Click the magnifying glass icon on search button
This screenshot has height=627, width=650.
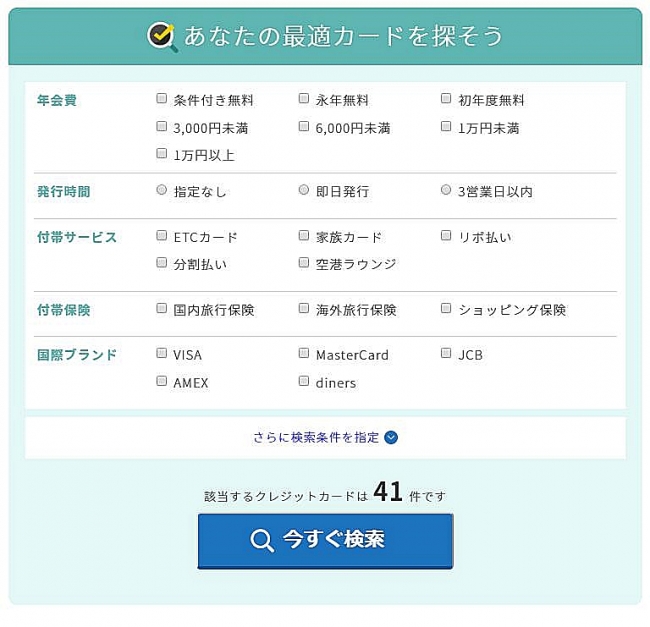pyautogui.click(x=262, y=541)
